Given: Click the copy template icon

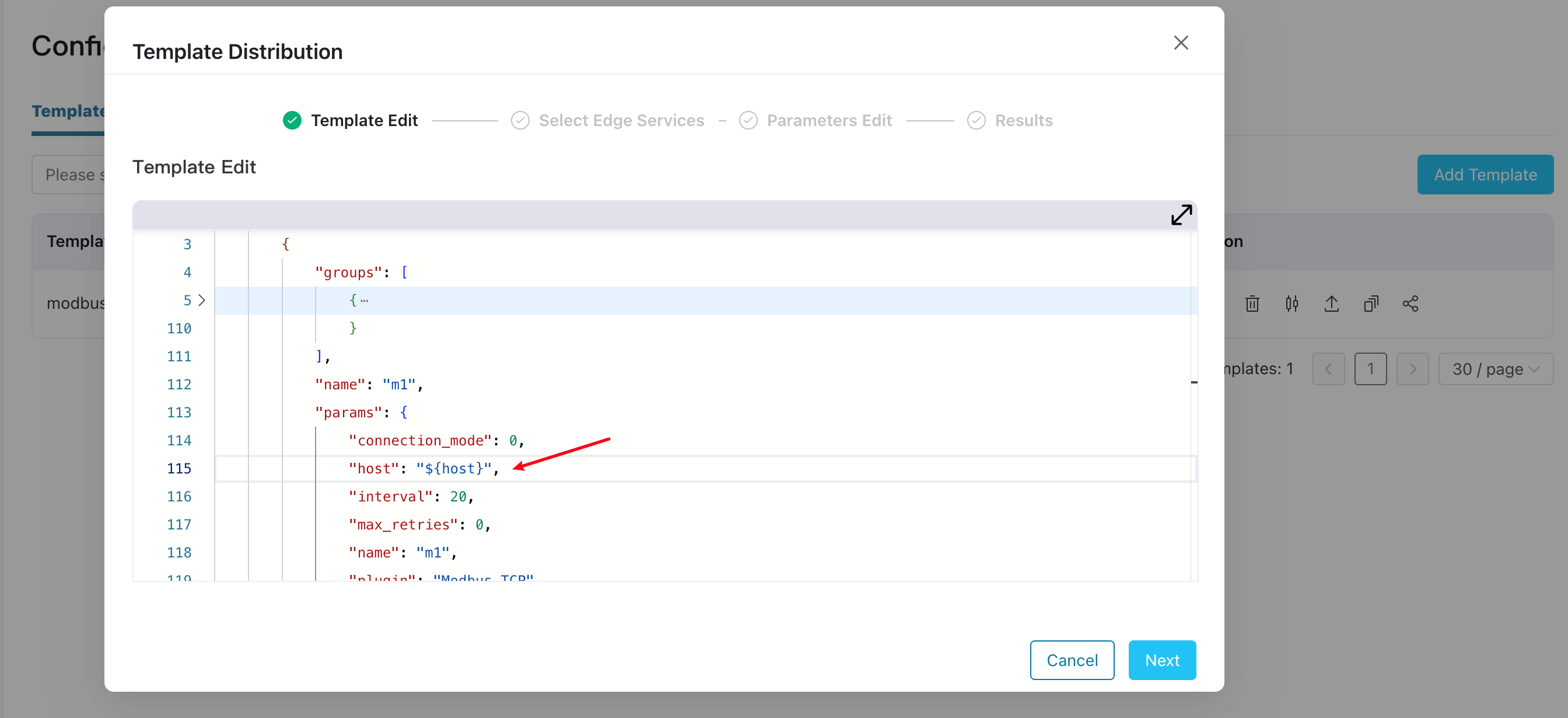Looking at the screenshot, I should point(1371,304).
